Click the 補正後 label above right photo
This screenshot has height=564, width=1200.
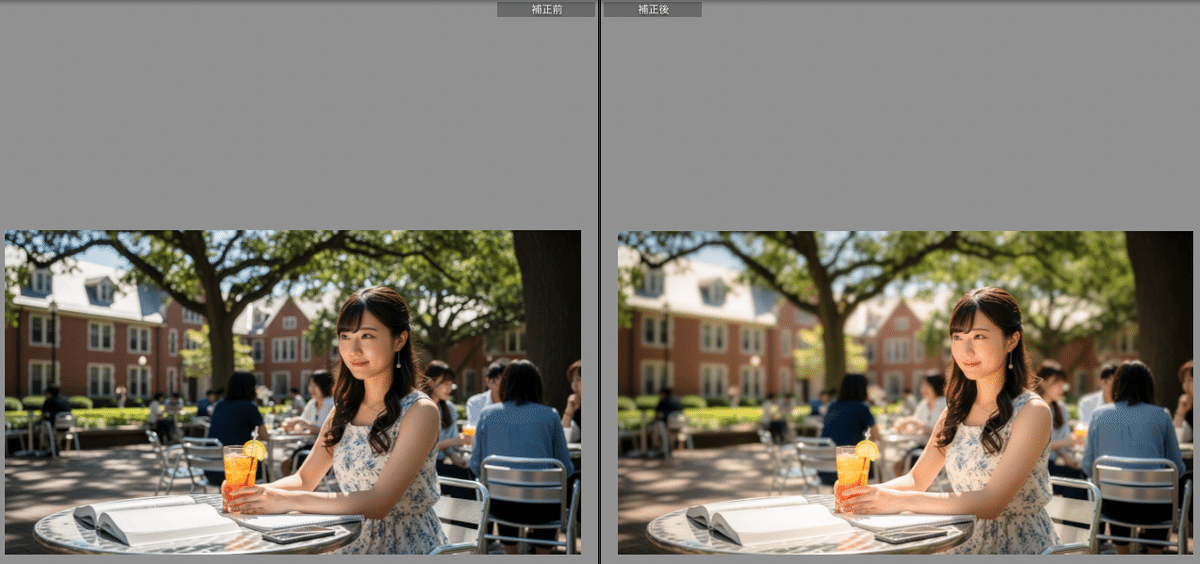coord(652,9)
